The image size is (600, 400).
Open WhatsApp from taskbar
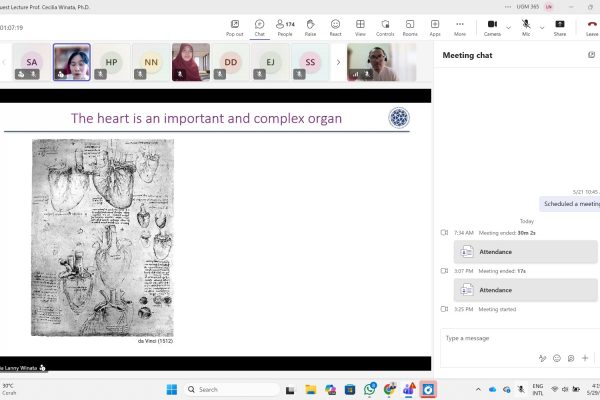tap(370, 389)
